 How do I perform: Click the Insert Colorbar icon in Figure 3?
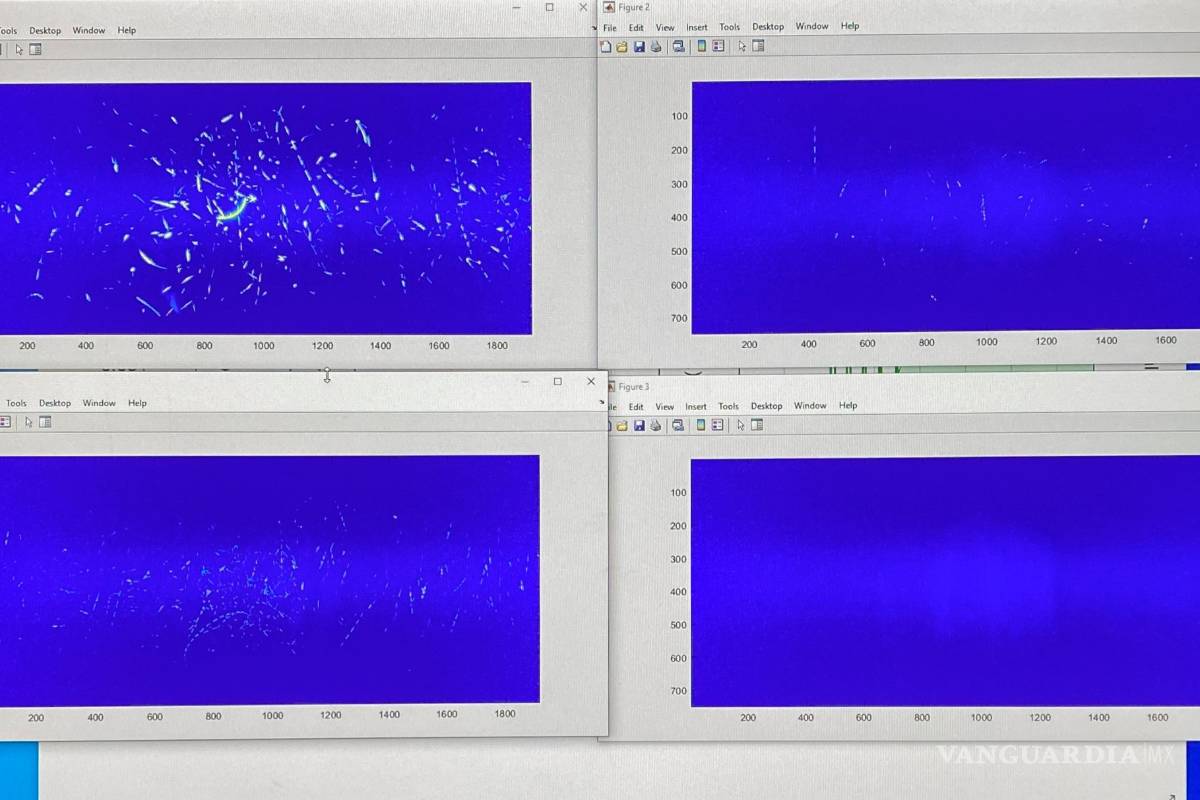(700, 425)
